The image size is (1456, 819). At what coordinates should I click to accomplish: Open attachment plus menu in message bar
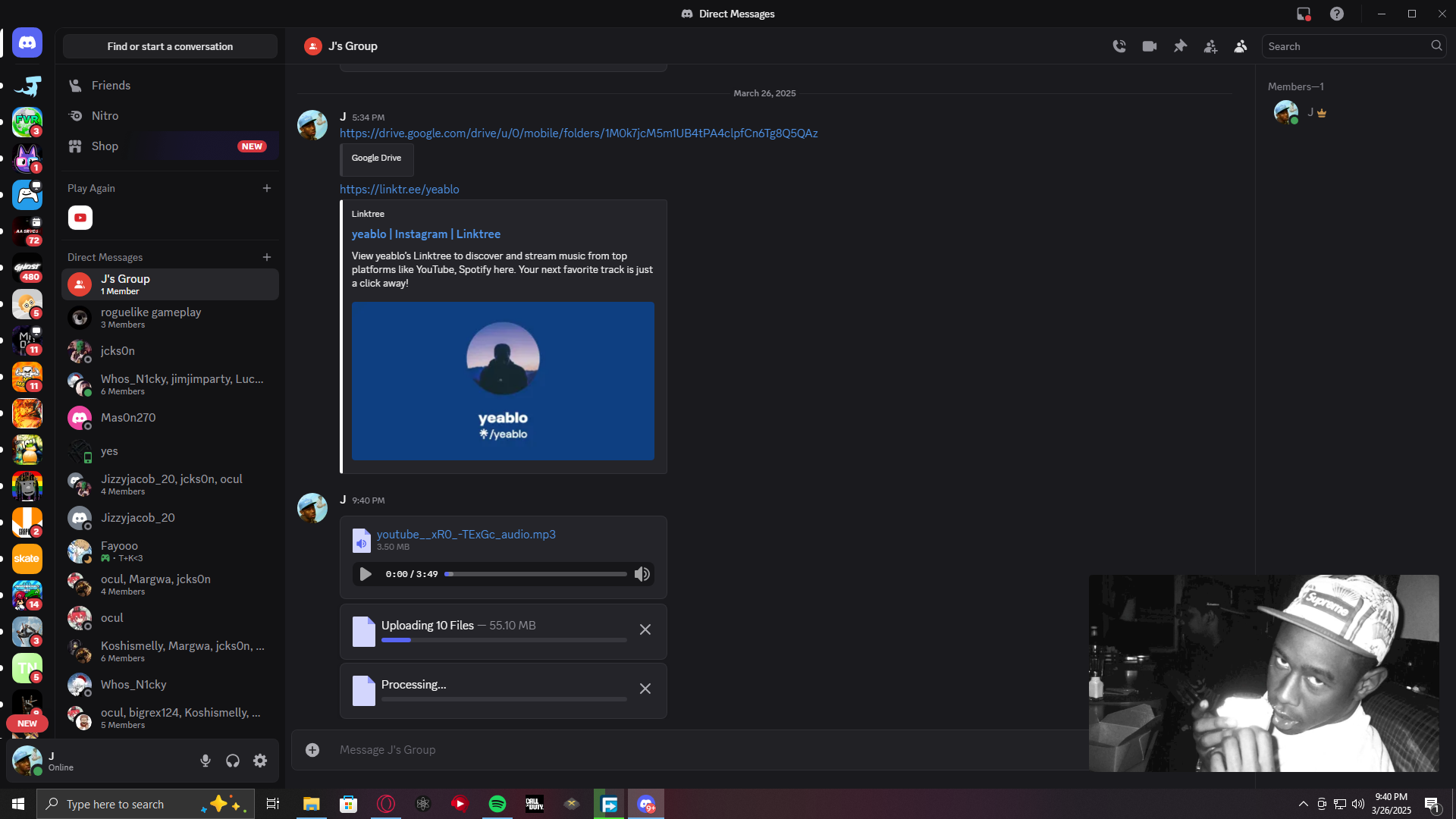tap(312, 750)
